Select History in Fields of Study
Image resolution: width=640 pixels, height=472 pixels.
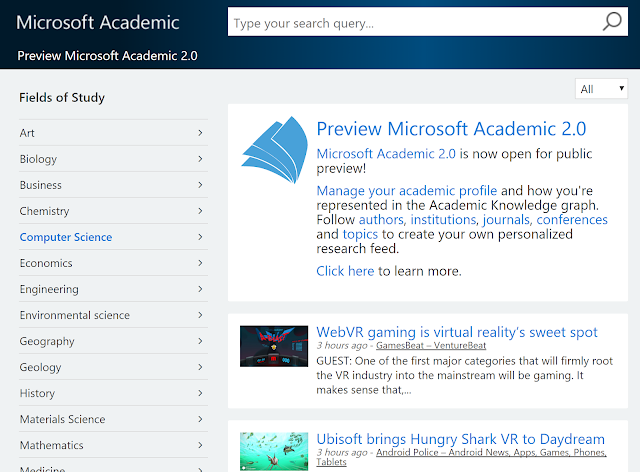pos(37,394)
